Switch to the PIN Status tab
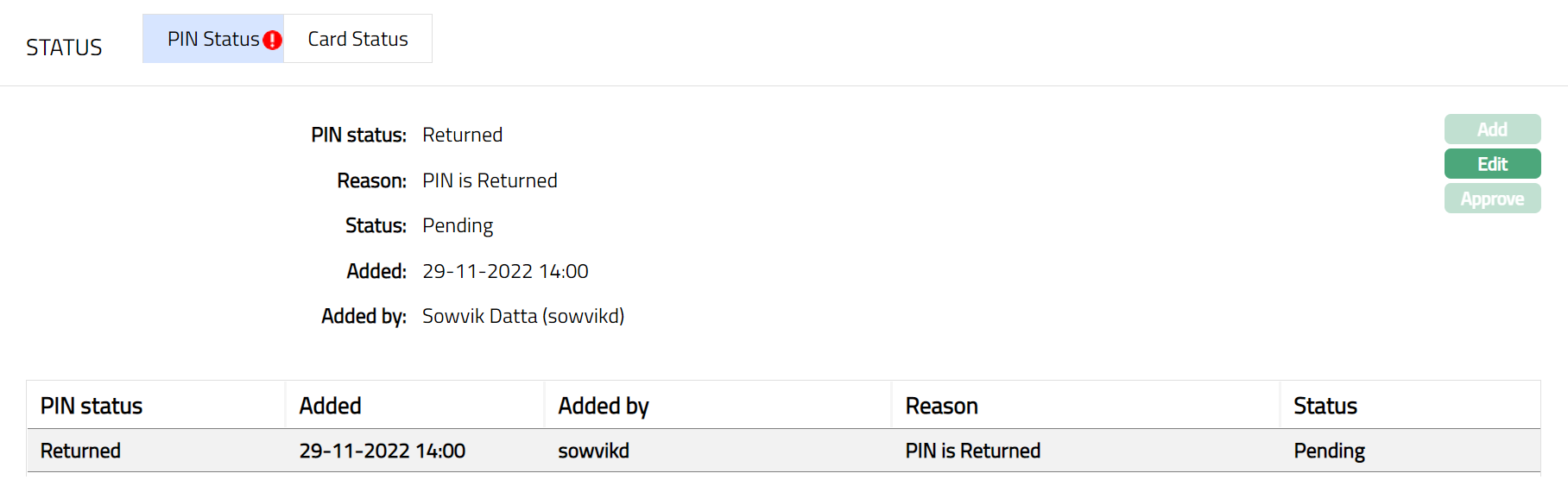The width and height of the screenshot is (1568, 486). point(212,40)
